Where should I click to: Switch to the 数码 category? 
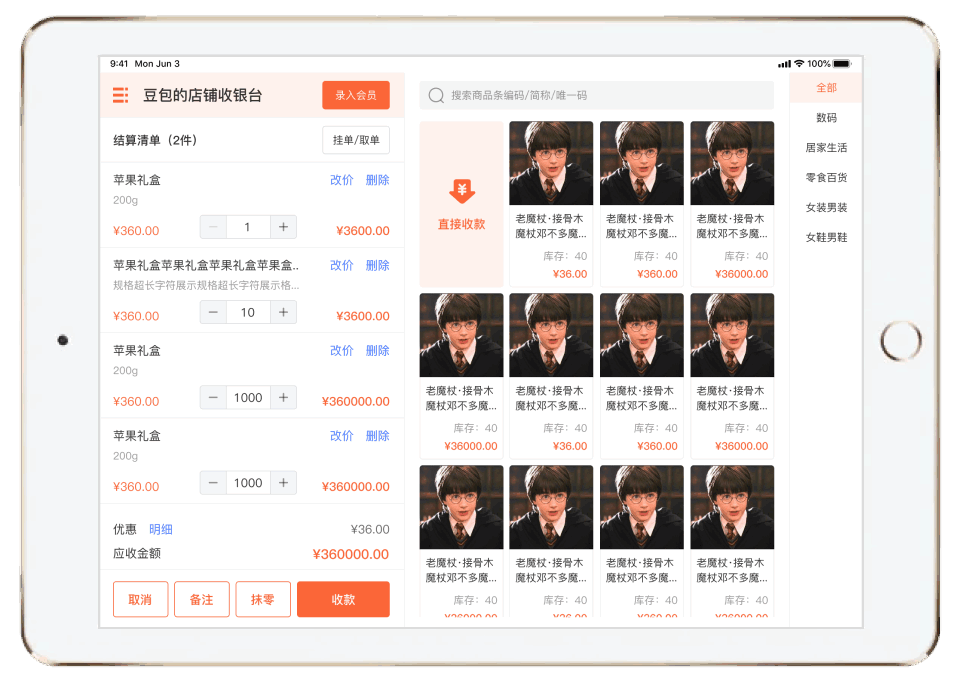click(826, 118)
